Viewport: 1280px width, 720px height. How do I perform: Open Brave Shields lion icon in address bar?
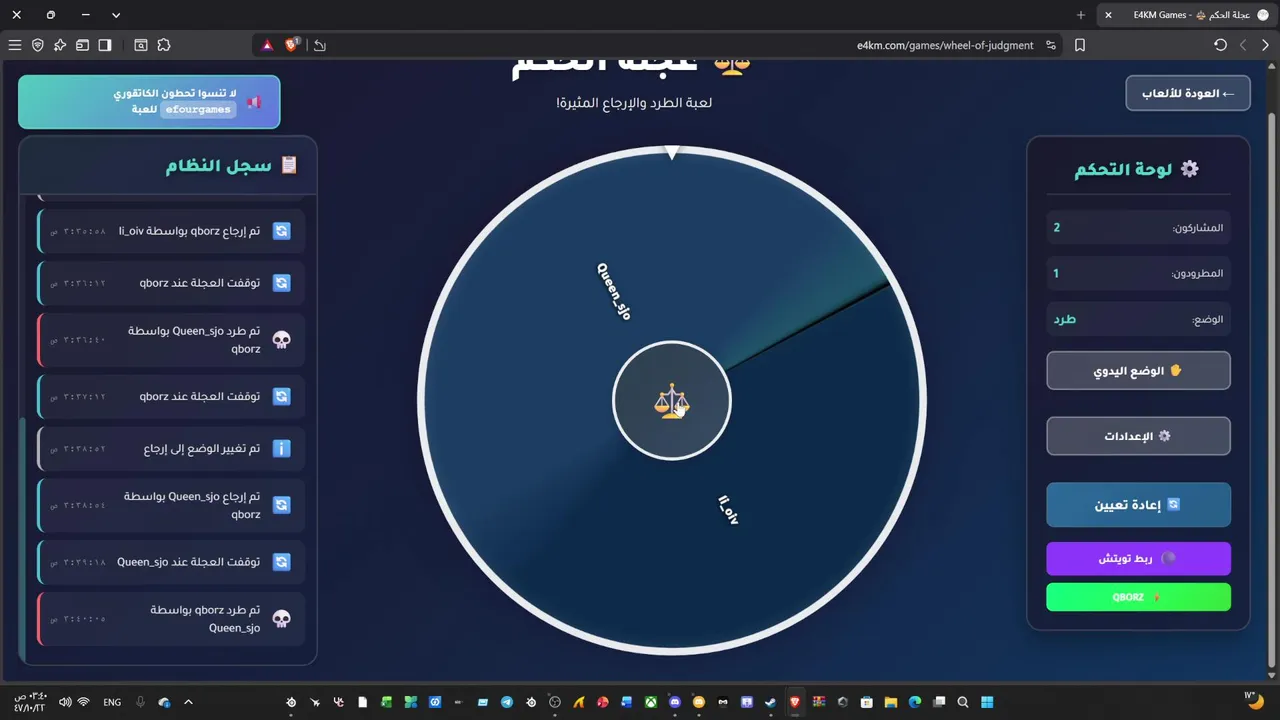coord(292,45)
